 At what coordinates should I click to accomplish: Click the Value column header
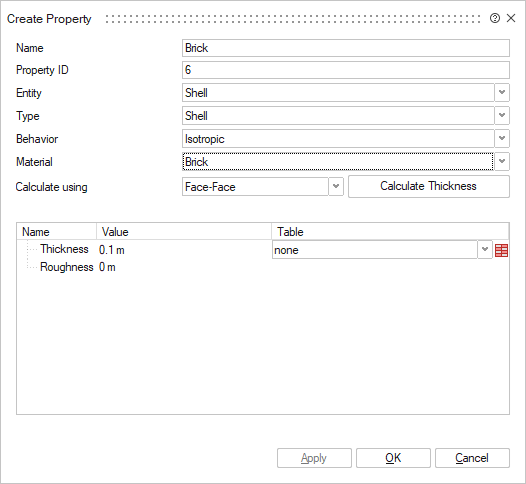click(184, 231)
